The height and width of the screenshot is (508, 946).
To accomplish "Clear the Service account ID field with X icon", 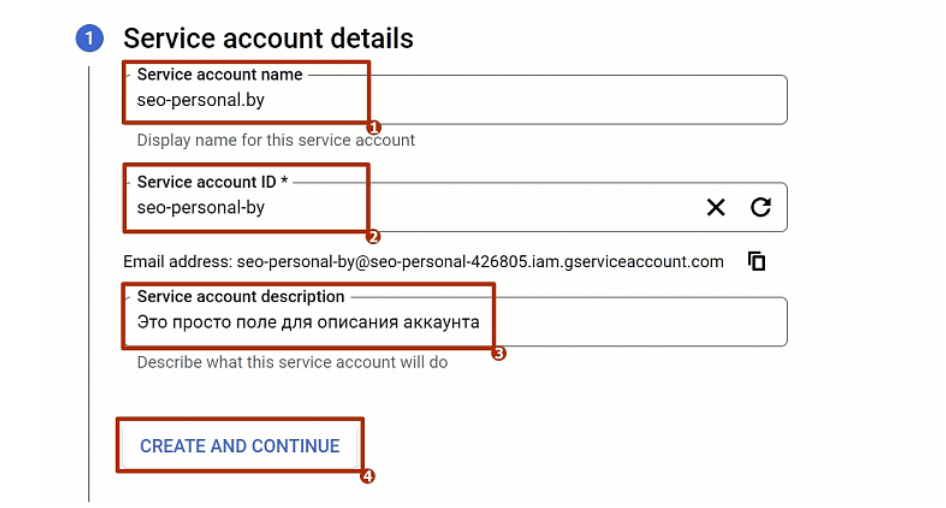I will (716, 207).
